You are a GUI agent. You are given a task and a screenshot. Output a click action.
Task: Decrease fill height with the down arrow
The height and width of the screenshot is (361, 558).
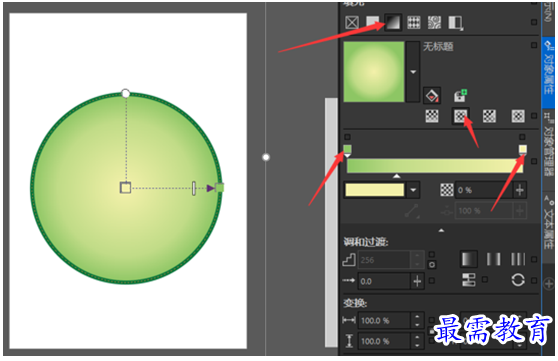tap(417, 345)
